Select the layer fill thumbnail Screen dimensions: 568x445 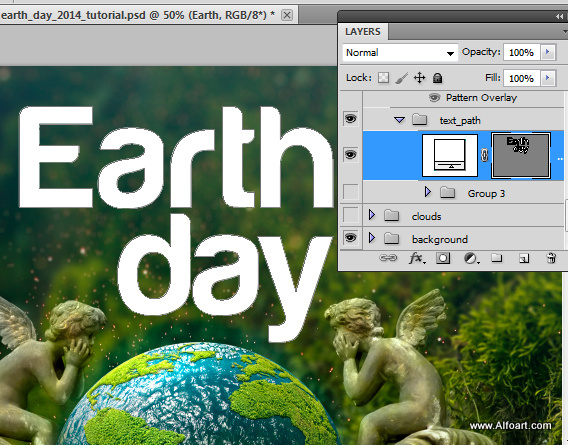click(x=450, y=155)
